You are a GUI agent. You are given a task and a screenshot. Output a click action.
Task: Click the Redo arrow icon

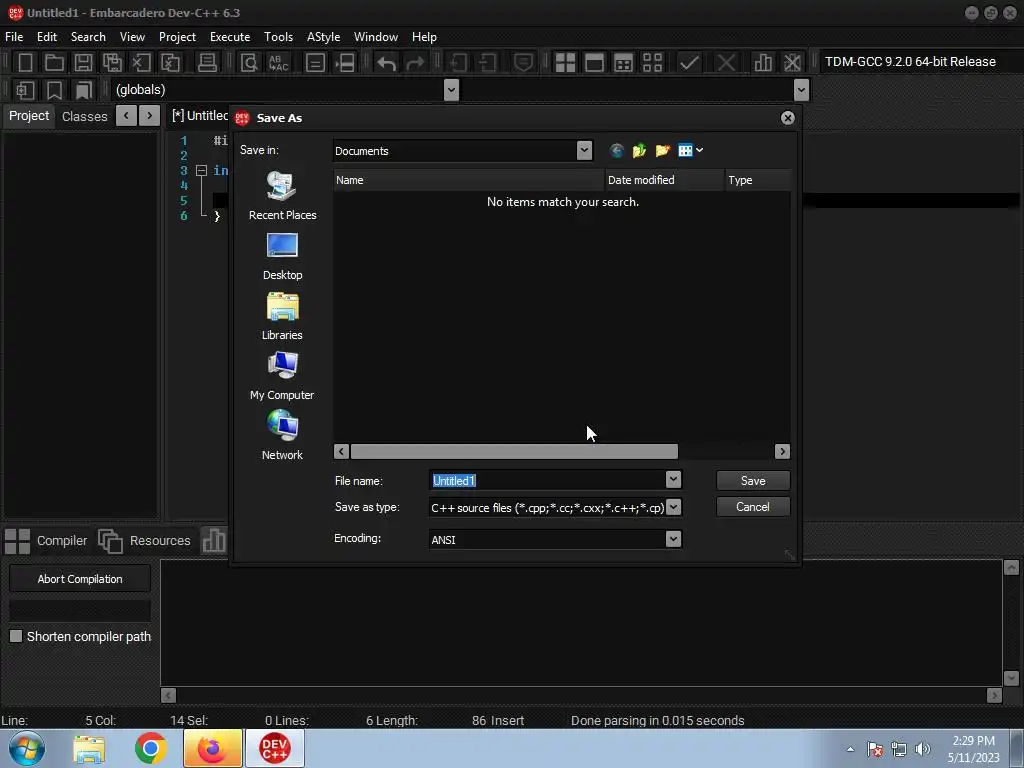[x=415, y=63]
